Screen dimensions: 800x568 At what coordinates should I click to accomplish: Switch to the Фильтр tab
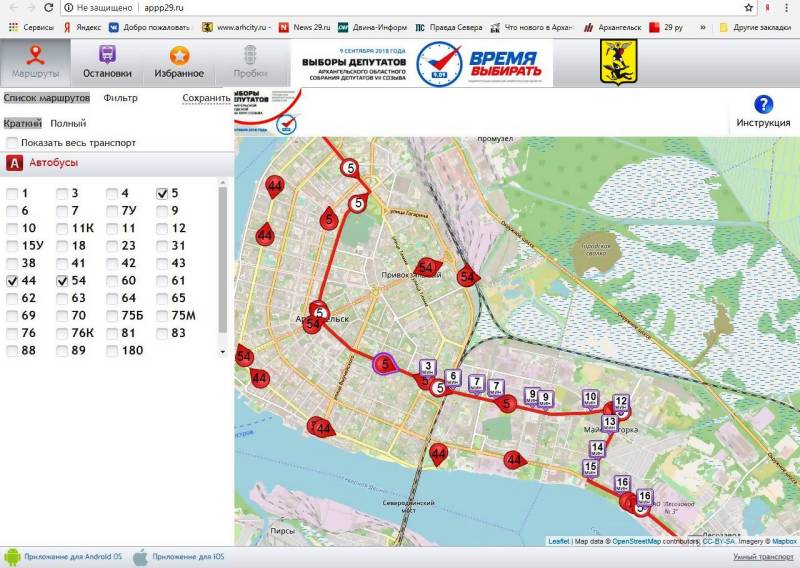pyautogui.click(x=120, y=98)
